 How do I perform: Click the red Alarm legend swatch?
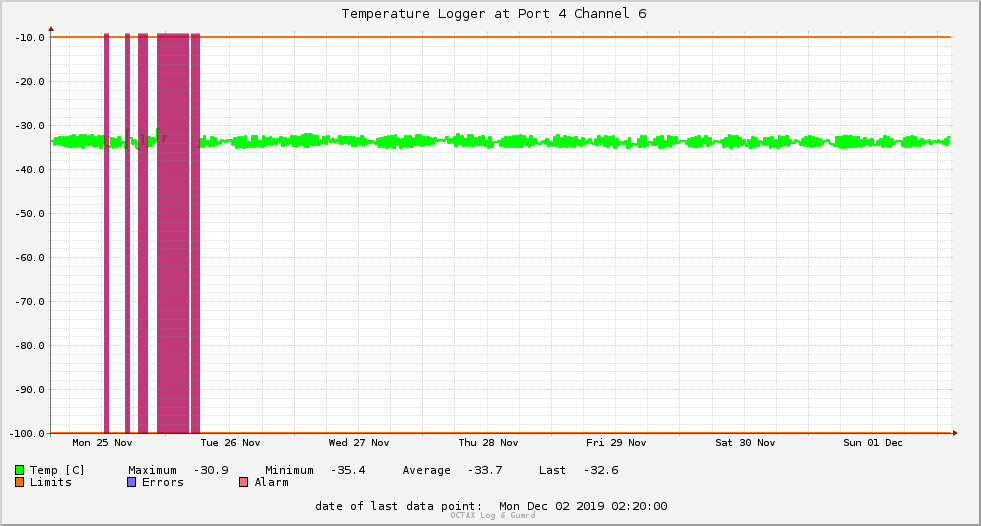pyautogui.click(x=243, y=482)
